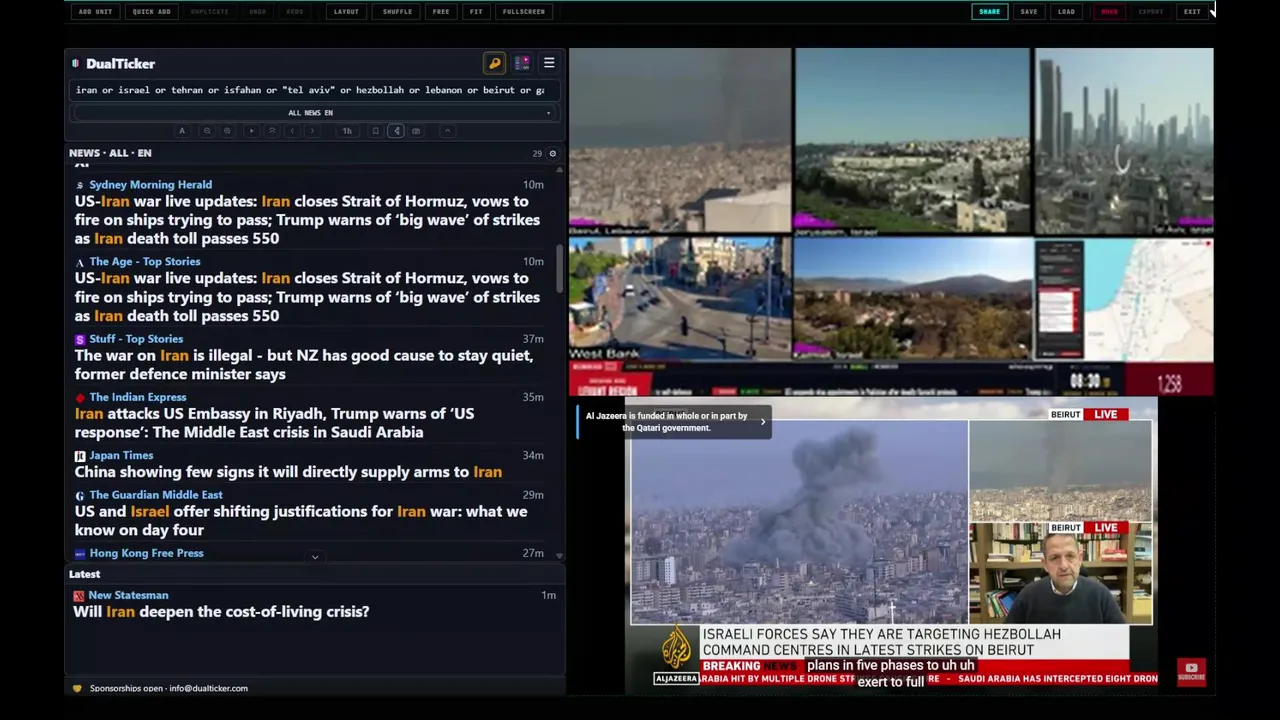Open the DualTicker hamburger menu
1280x720 pixels.
point(549,63)
